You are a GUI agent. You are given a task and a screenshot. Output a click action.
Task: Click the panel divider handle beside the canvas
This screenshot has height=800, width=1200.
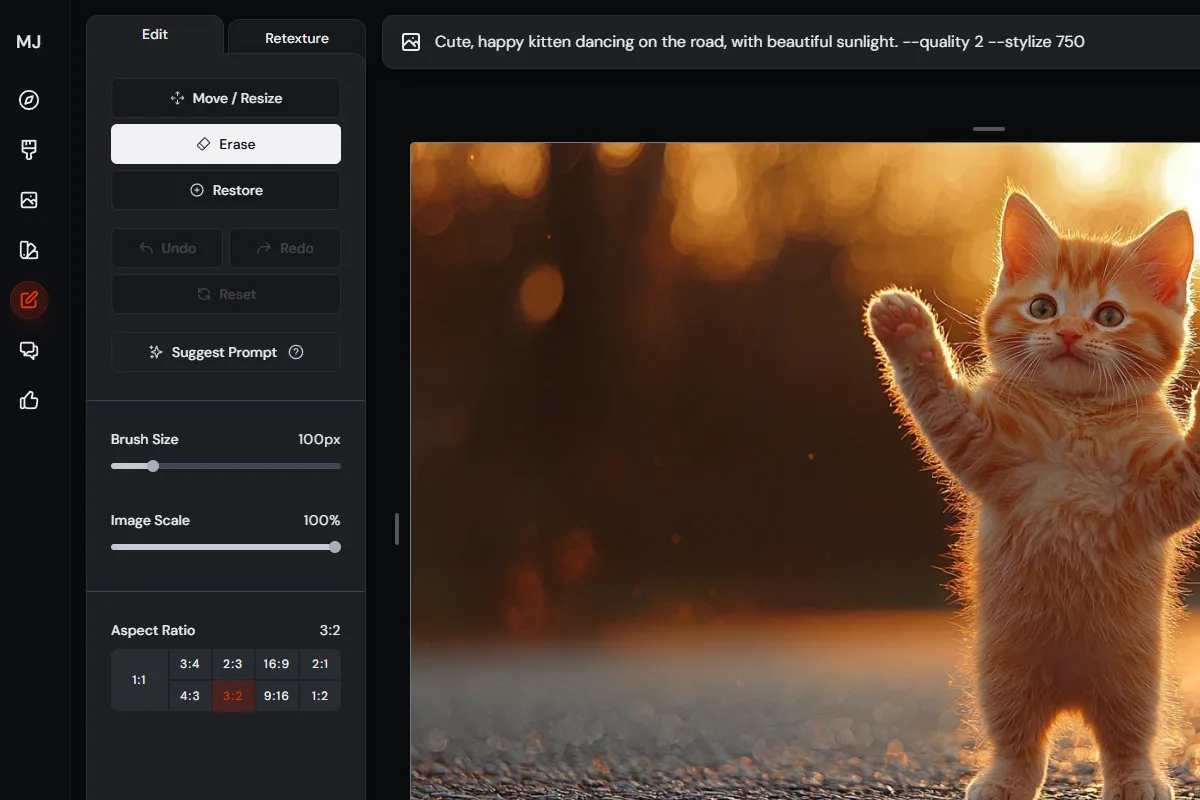(x=397, y=529)
